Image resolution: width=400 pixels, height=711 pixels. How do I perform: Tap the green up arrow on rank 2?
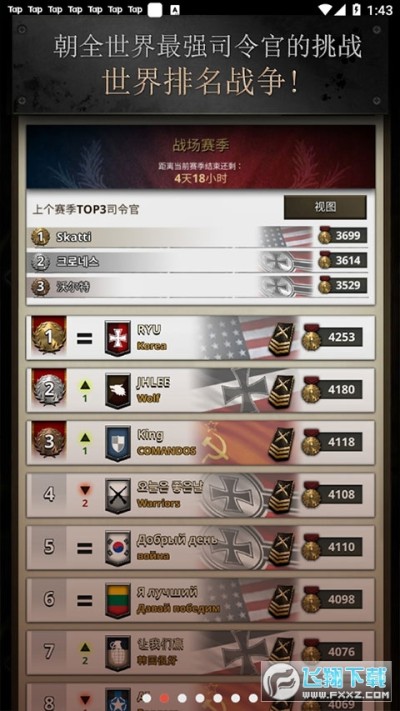pyautogui.click(x=85, y=385)
